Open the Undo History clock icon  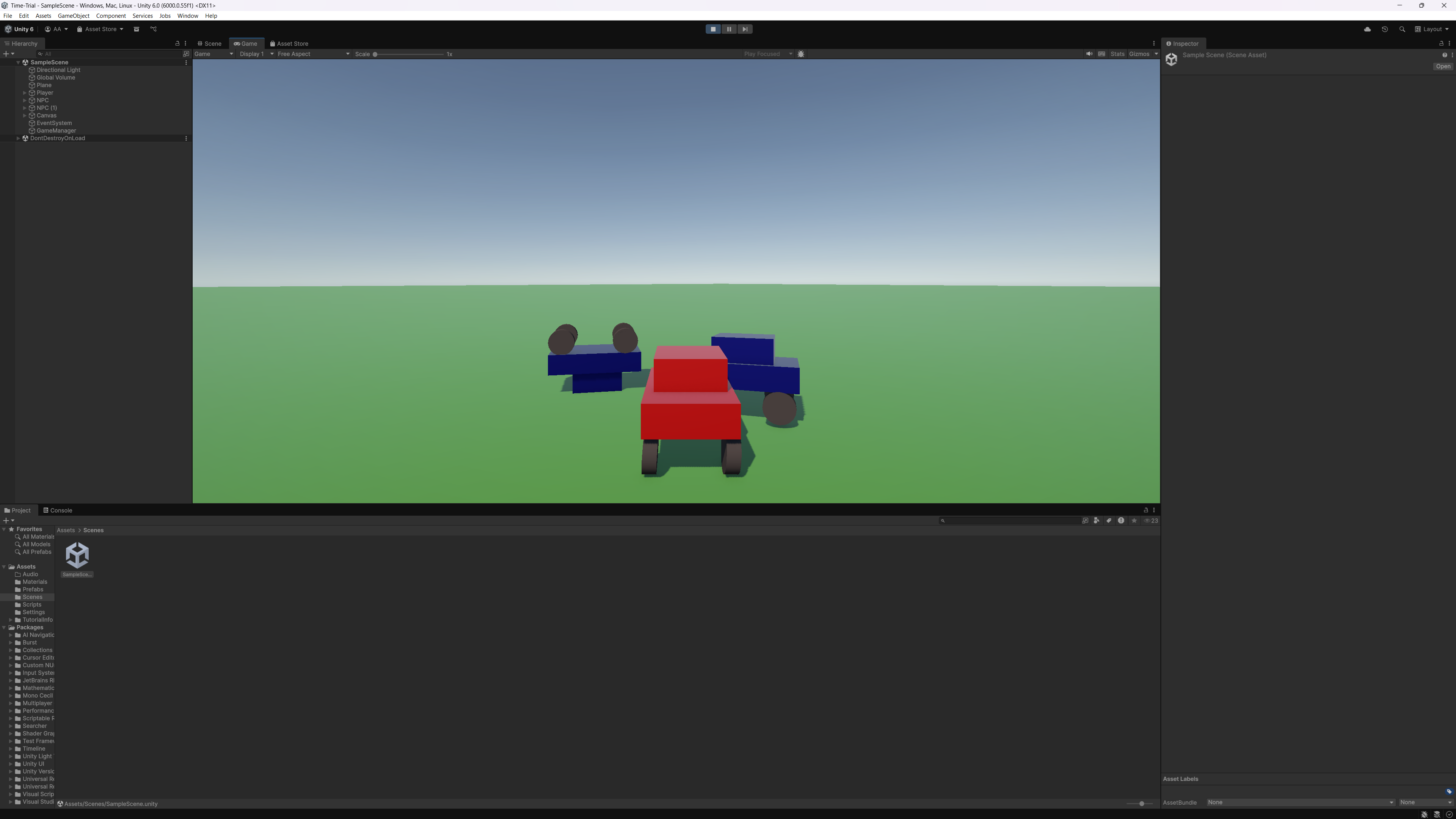(1384, 30)
